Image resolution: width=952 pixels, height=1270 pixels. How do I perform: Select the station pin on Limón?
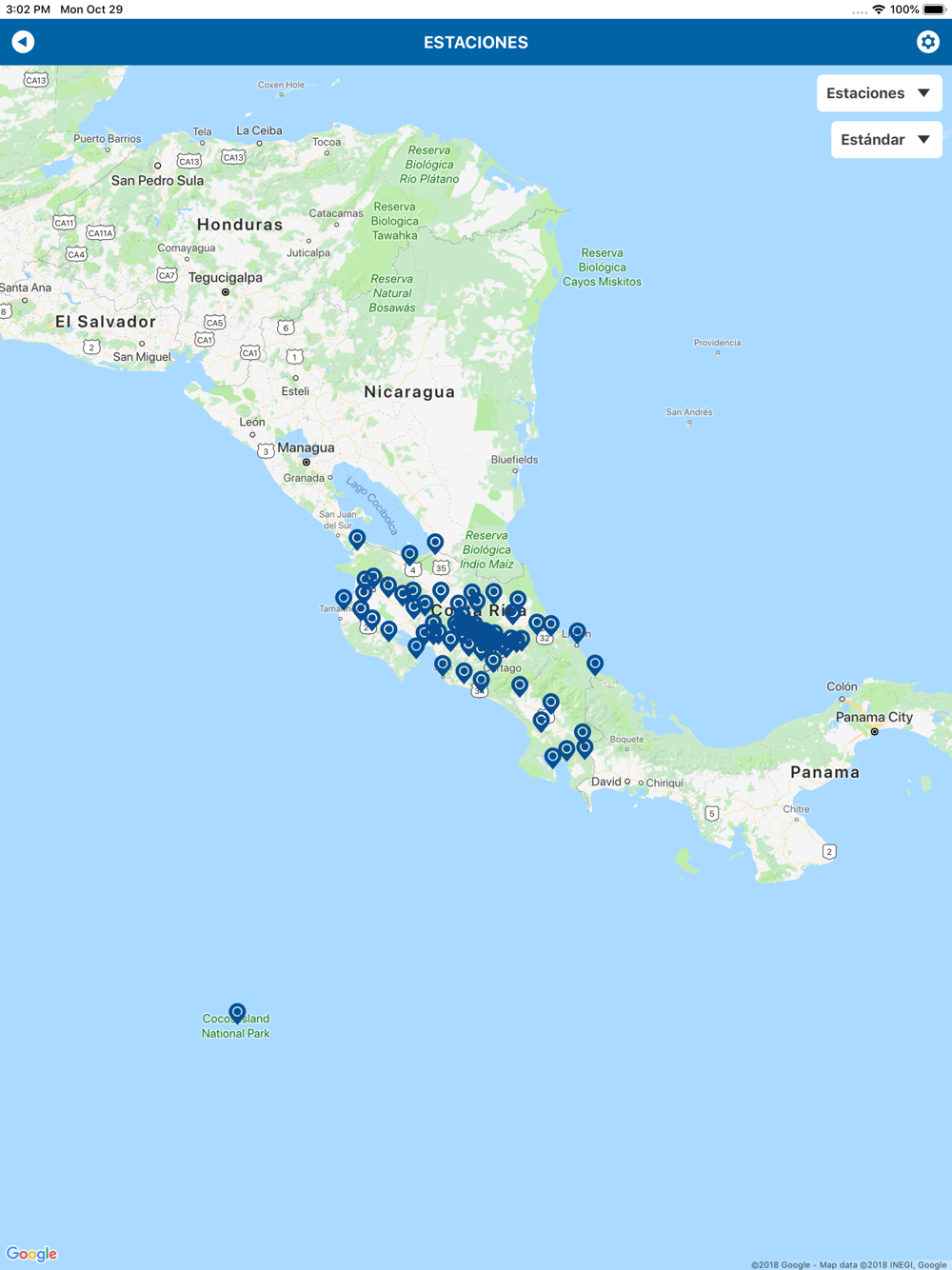tap(578, 632)
